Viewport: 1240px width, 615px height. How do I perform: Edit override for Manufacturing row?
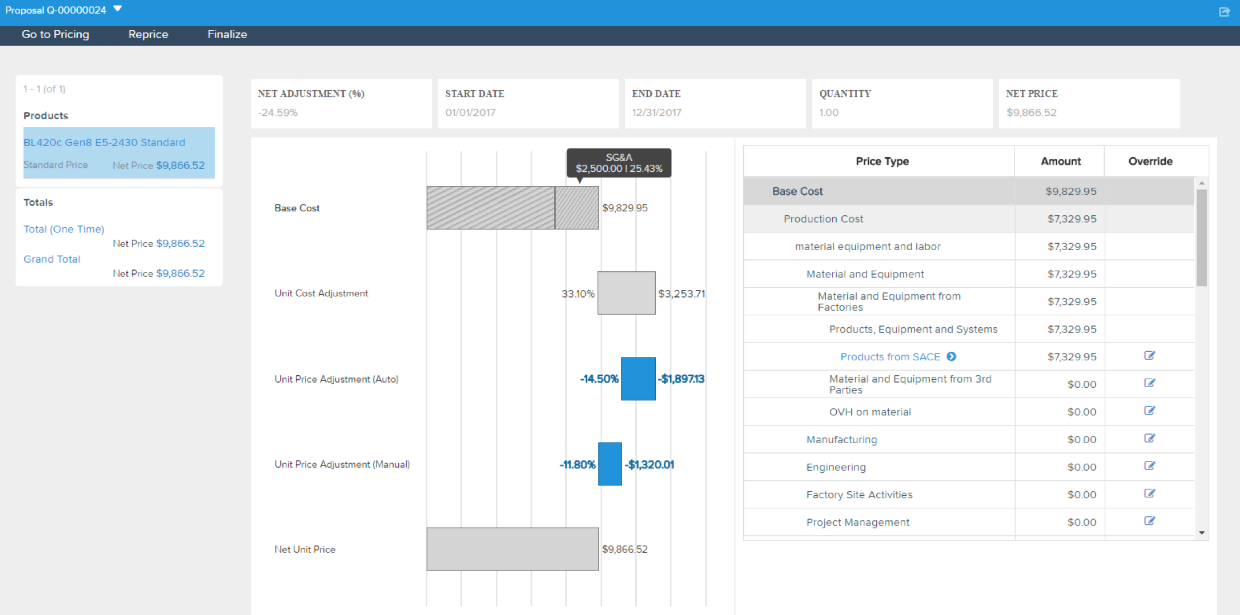pyautogui.click(x=1150, y=438)
